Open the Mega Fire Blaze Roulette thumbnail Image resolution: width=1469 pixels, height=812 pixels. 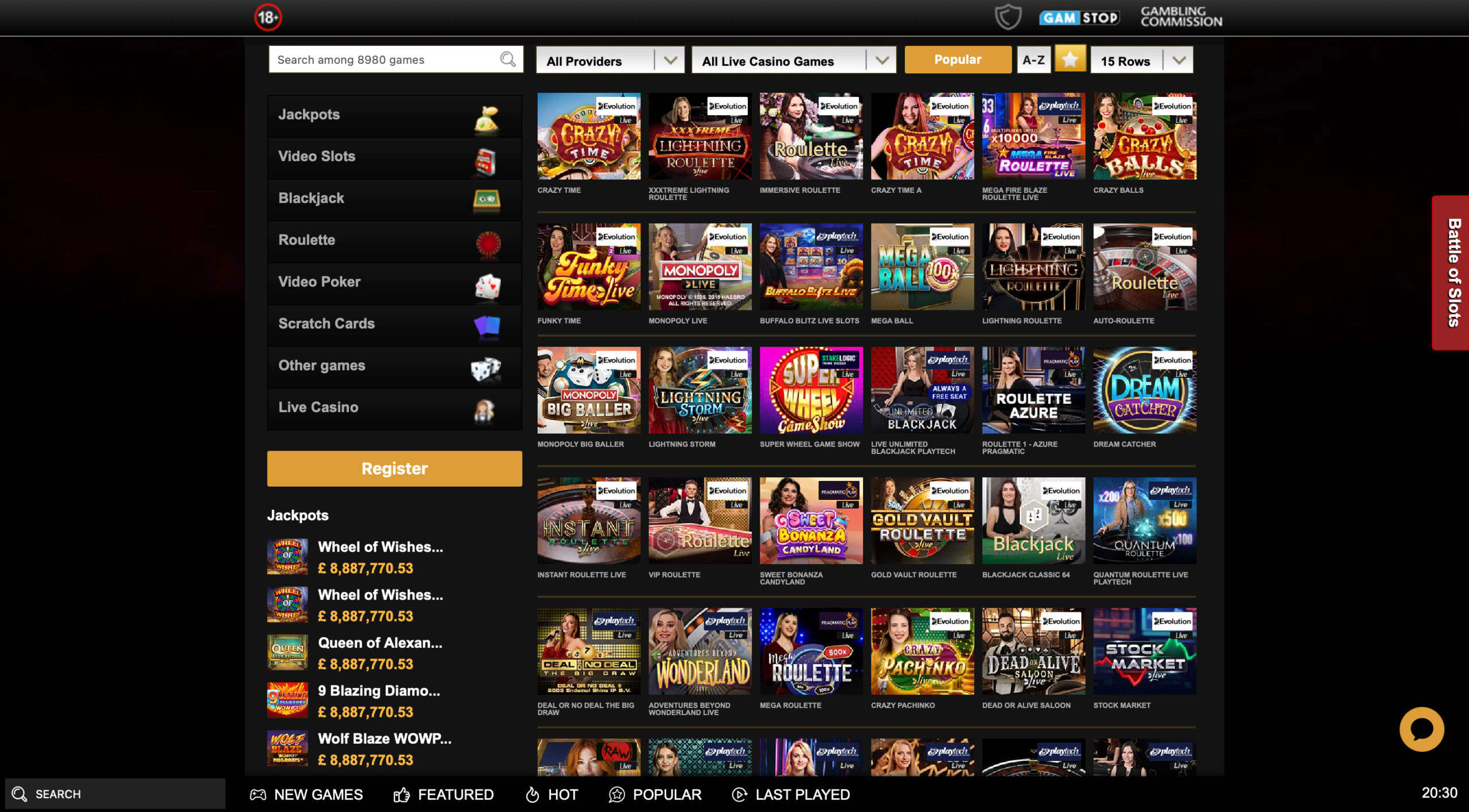(x=1033, y=137)
